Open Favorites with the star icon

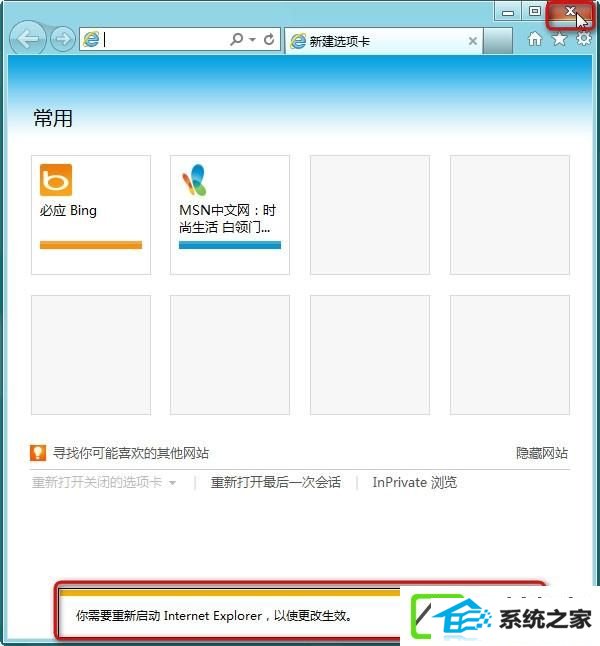click(559, 39)
